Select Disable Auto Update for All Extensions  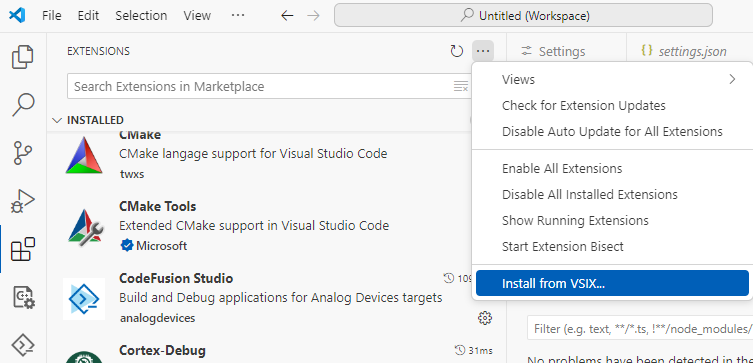(612, 131)
